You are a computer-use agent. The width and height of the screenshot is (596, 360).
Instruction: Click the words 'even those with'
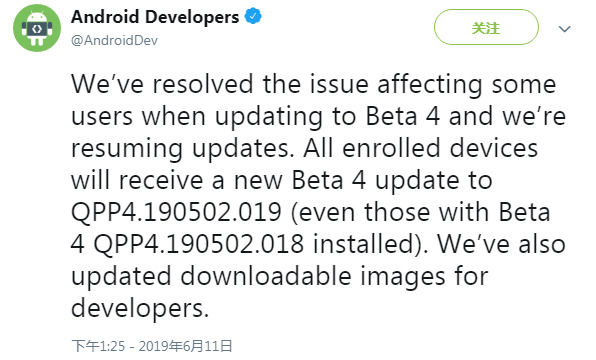pyautogui.click(x=390, y=212)
